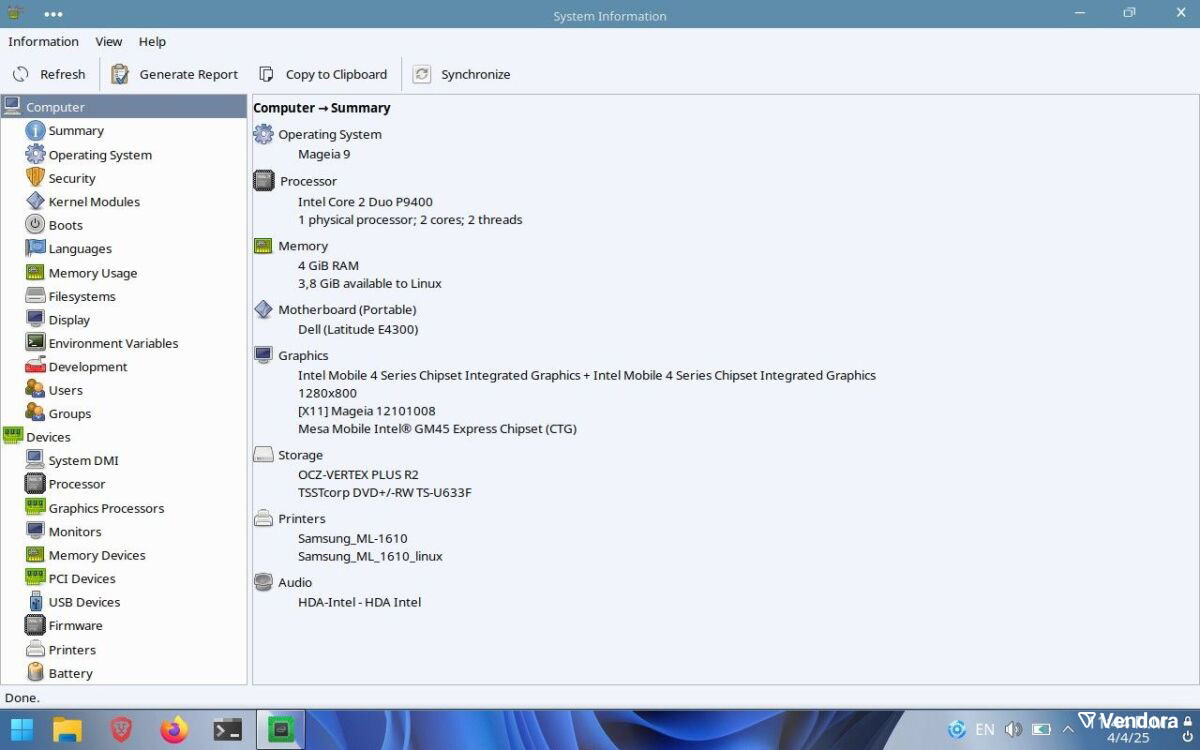Click the Development icon in the sidebar

[x=35, y=366]
